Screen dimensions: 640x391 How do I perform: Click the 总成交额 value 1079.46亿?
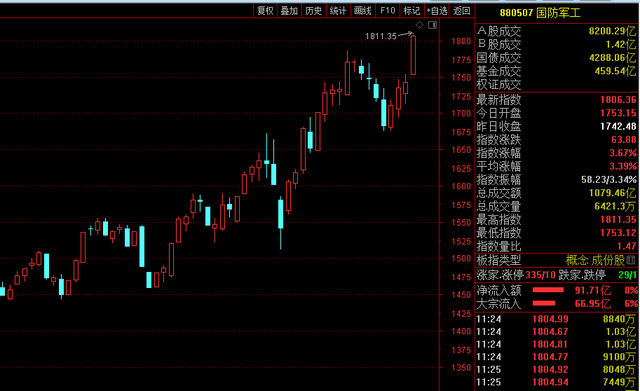pos(612,193)
